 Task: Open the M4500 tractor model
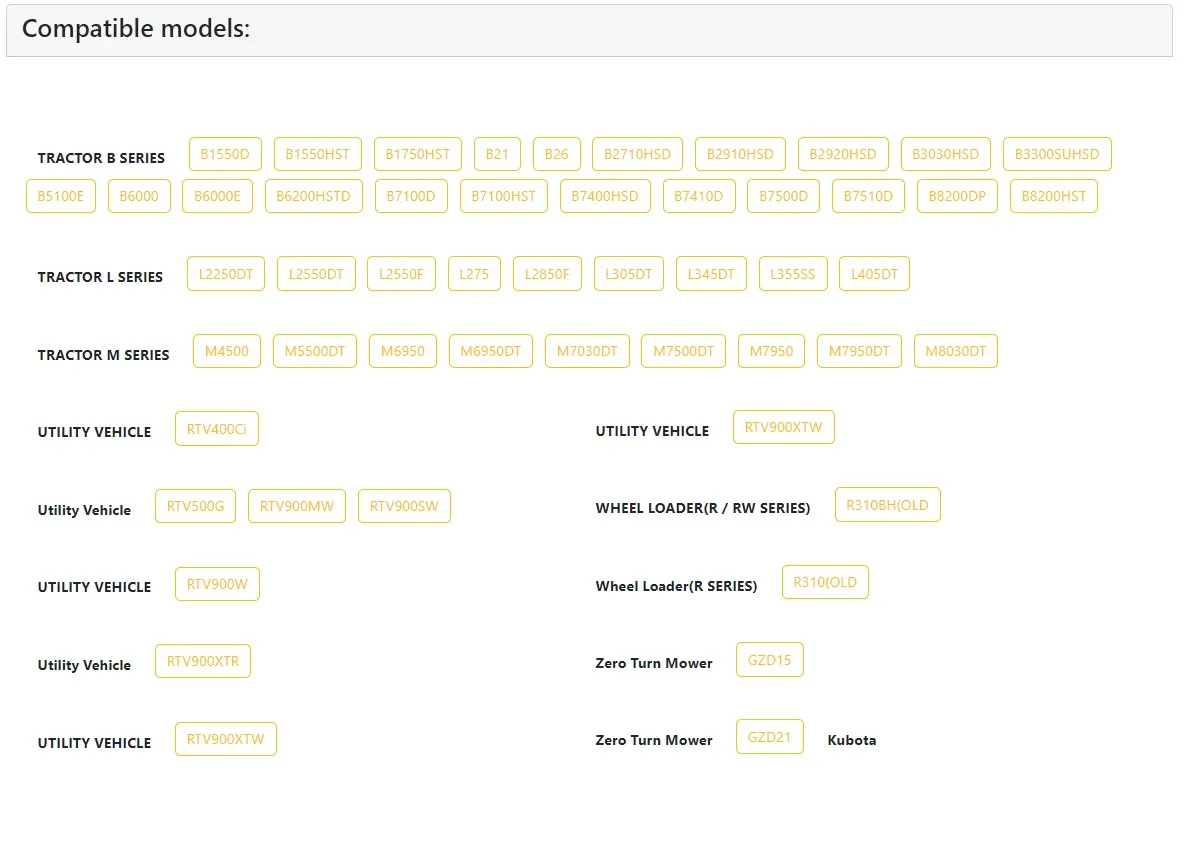(x=227, y=351)
